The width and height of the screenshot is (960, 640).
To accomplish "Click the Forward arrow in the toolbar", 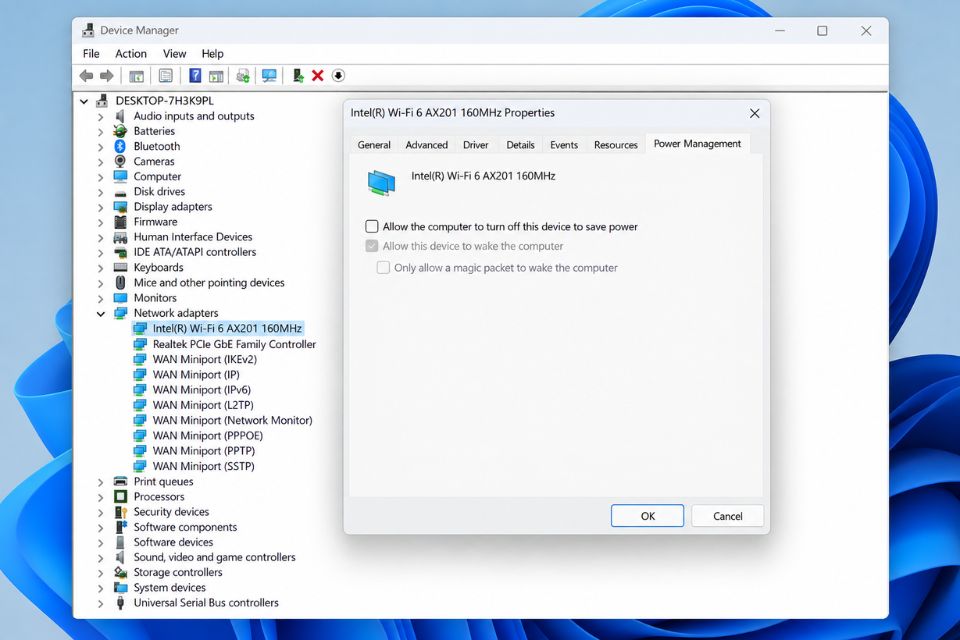I will pyautogui.click(x=107, y=76).
